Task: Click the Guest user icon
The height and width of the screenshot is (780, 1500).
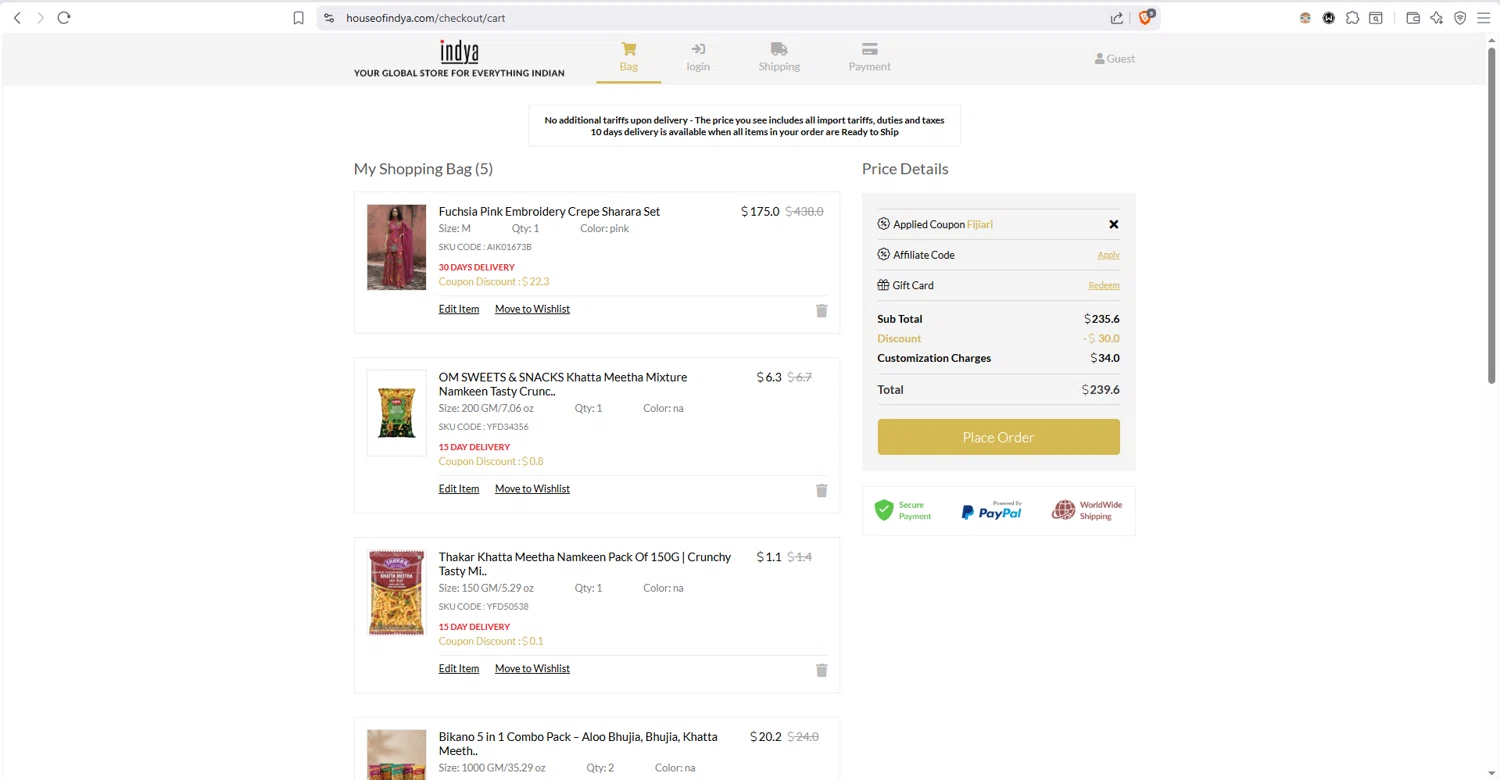Action: [1100, 59]
